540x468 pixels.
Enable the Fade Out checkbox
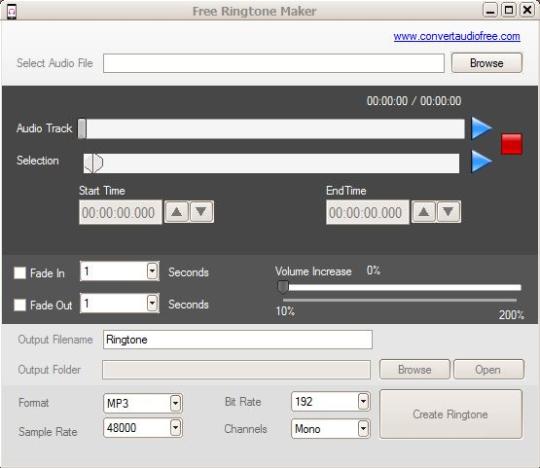[20, 305]
